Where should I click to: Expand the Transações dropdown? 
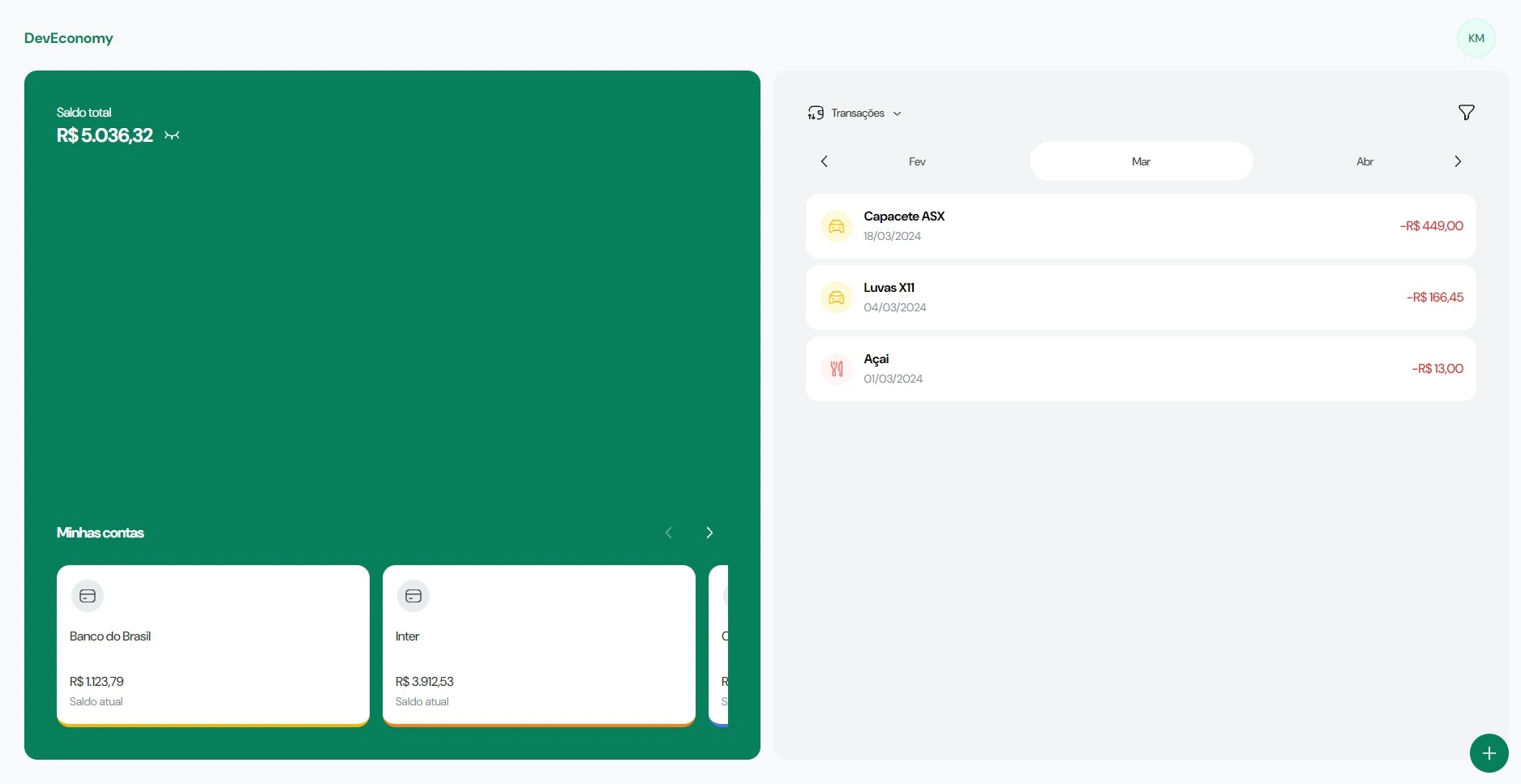tap(855, 114)
